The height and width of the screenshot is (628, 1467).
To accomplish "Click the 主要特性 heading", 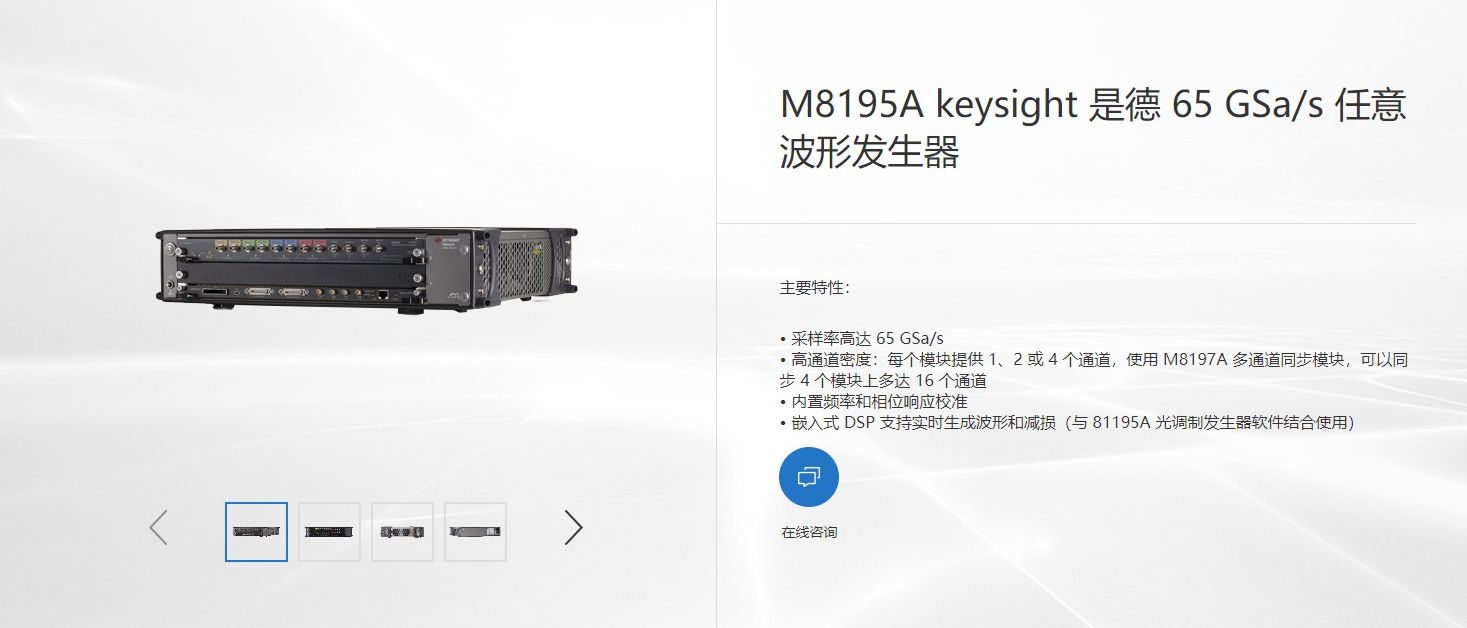I will pyautogui.click(x=815, y=288).
